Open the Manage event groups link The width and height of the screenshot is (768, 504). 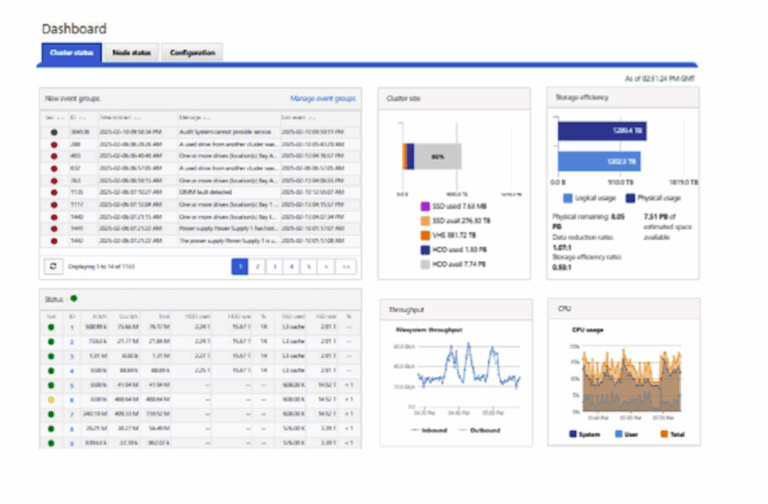tap(322, 99)
